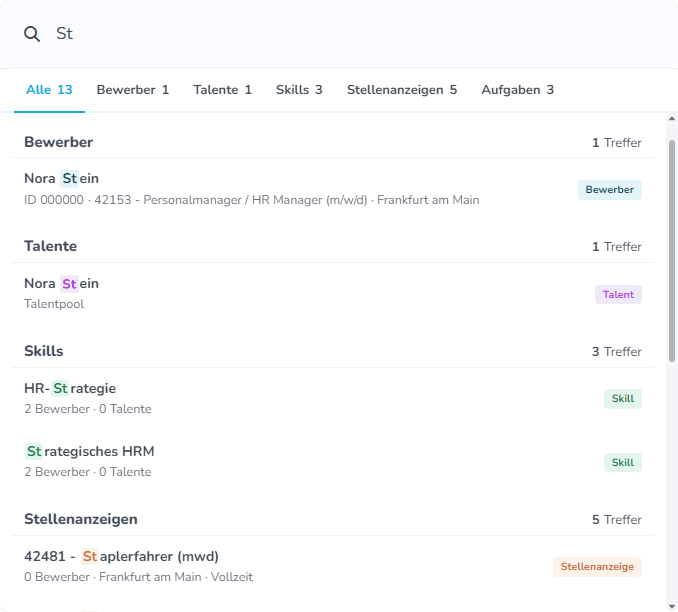678x612 pixels.
Task: Click the scrollbar up arrow
Action: pyautogui.click(x=672, y=119)
